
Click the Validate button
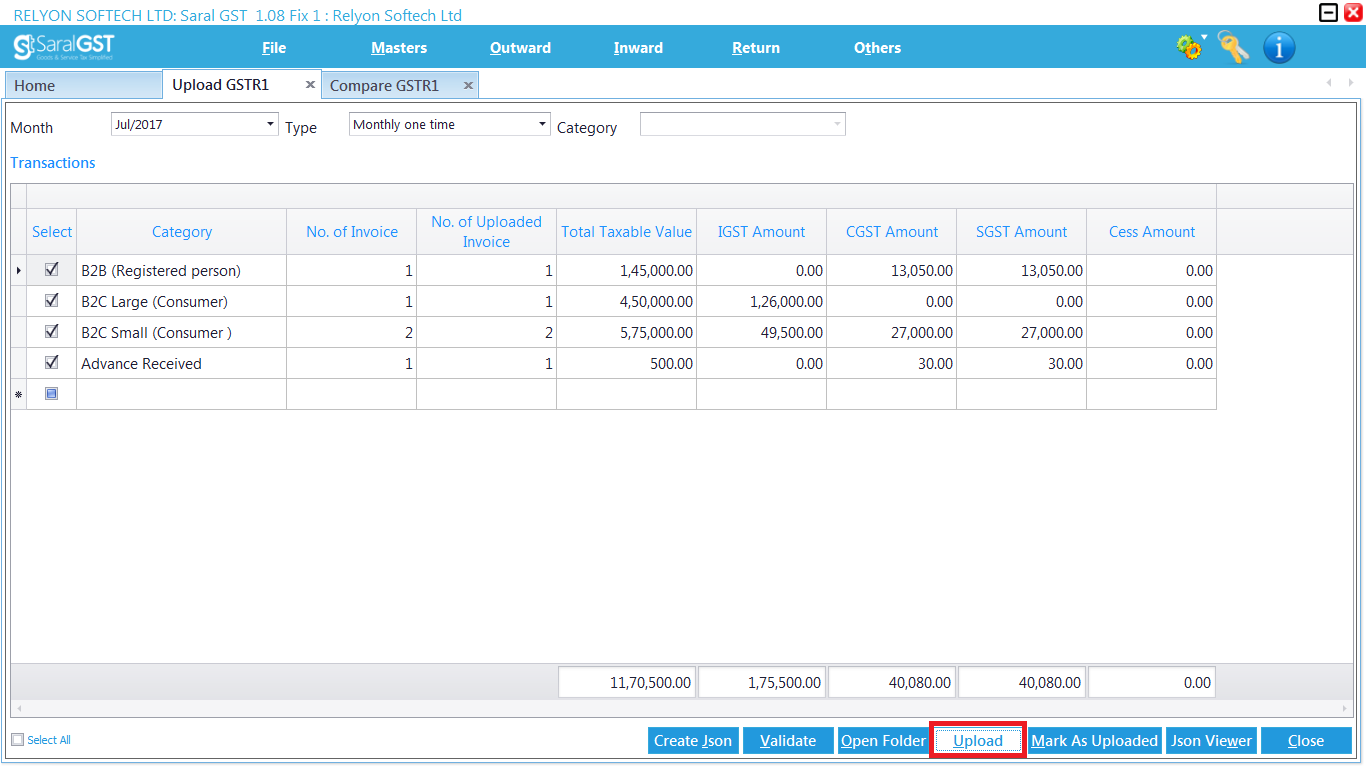click(x=787, y=740)
